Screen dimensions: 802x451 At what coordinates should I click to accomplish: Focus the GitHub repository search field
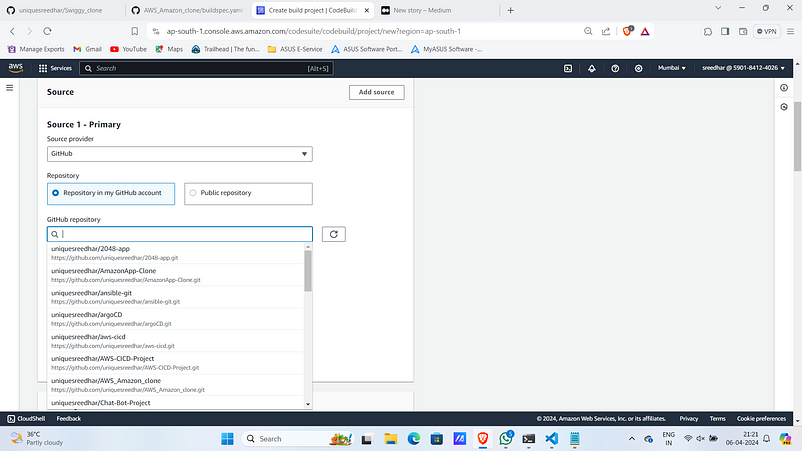click(180, 234)
